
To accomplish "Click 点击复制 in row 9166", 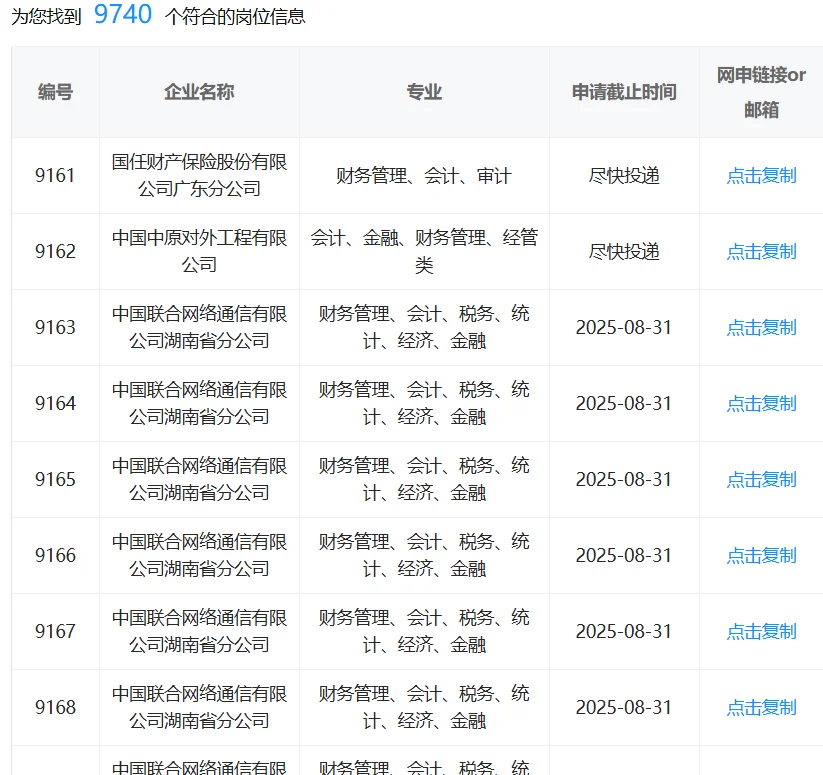I will (761, 555).
